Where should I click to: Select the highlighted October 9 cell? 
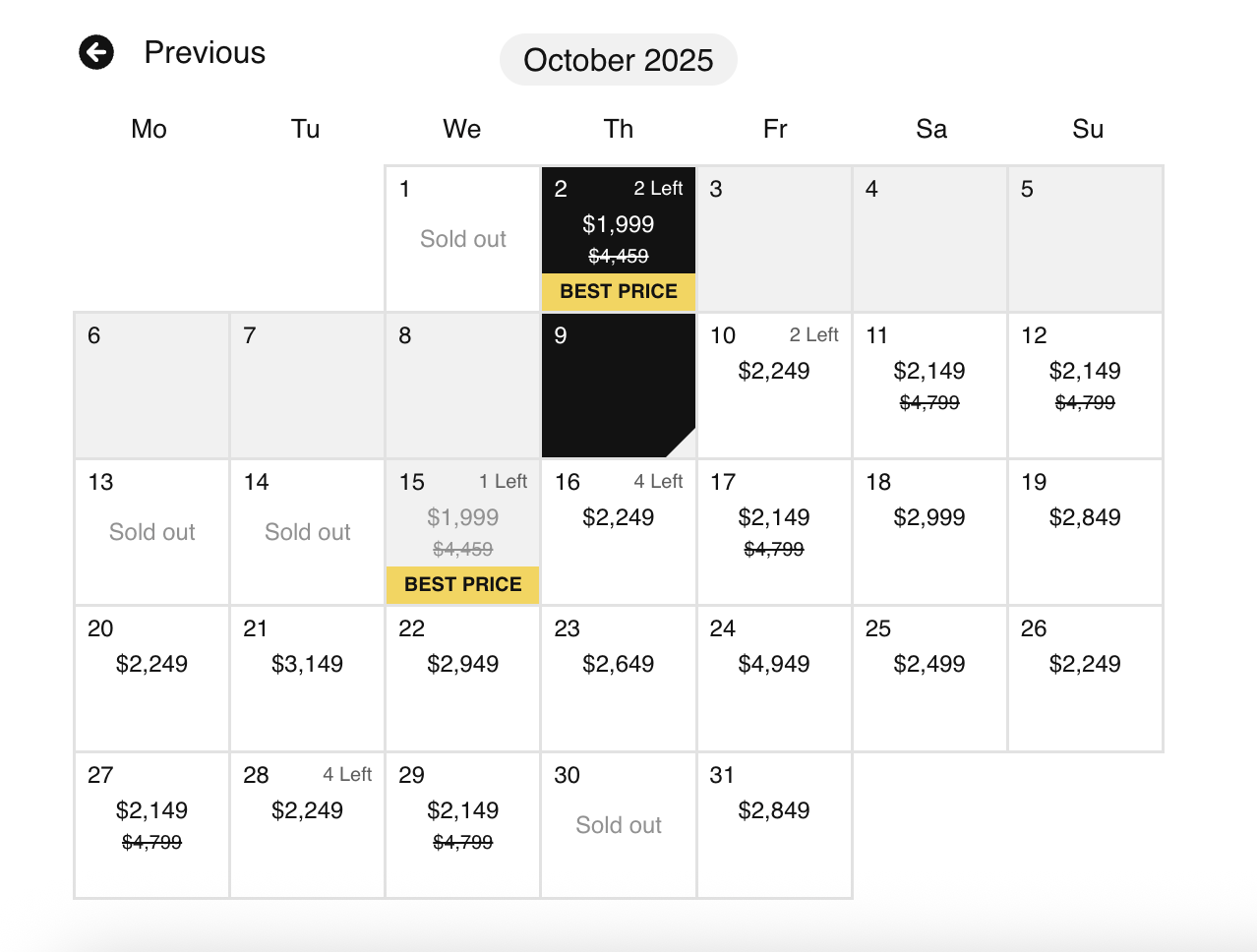619,386
